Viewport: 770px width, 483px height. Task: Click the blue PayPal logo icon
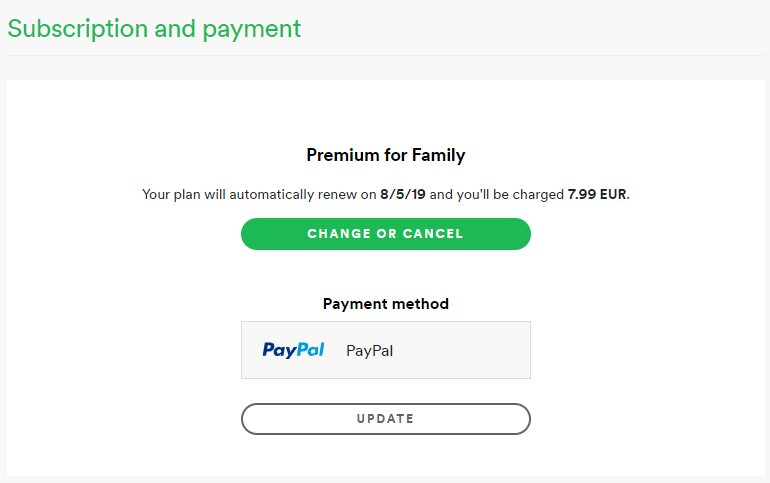pyautogui.click(x=293, y=350)
